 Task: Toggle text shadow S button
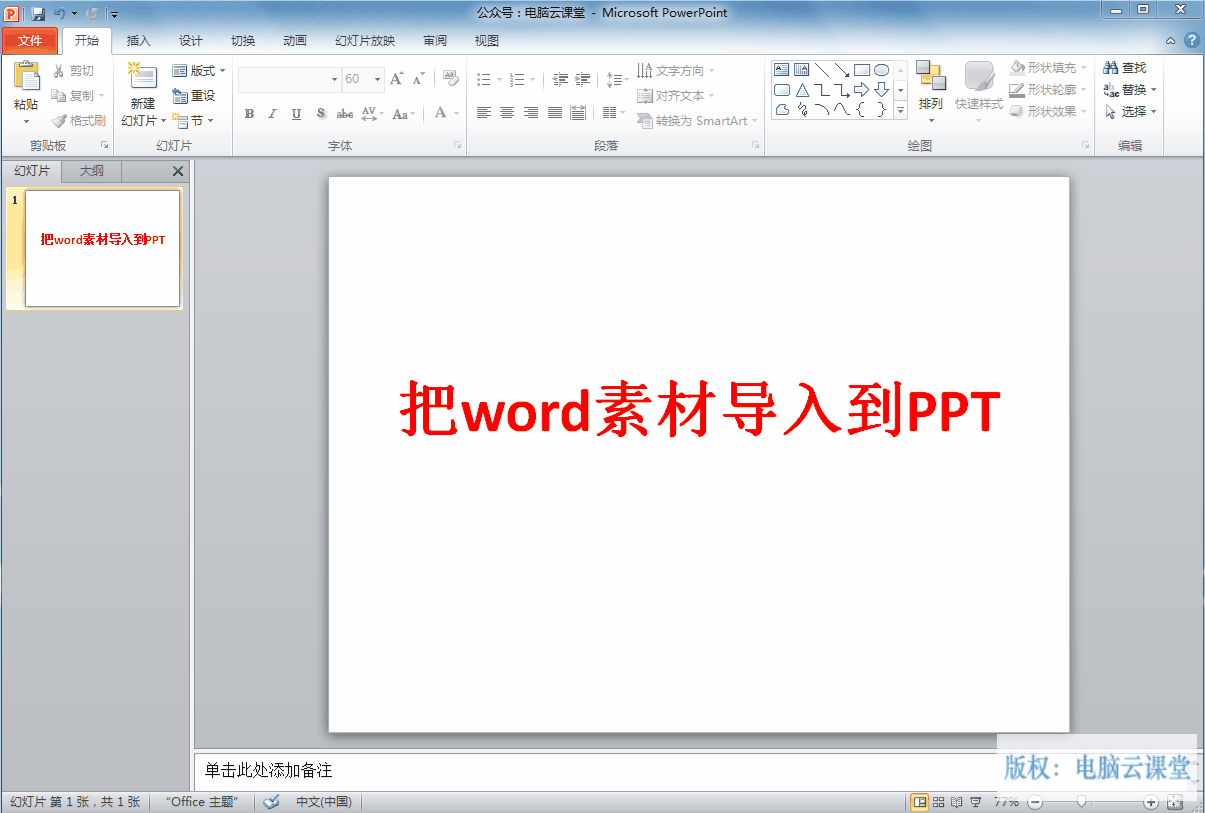321,114
